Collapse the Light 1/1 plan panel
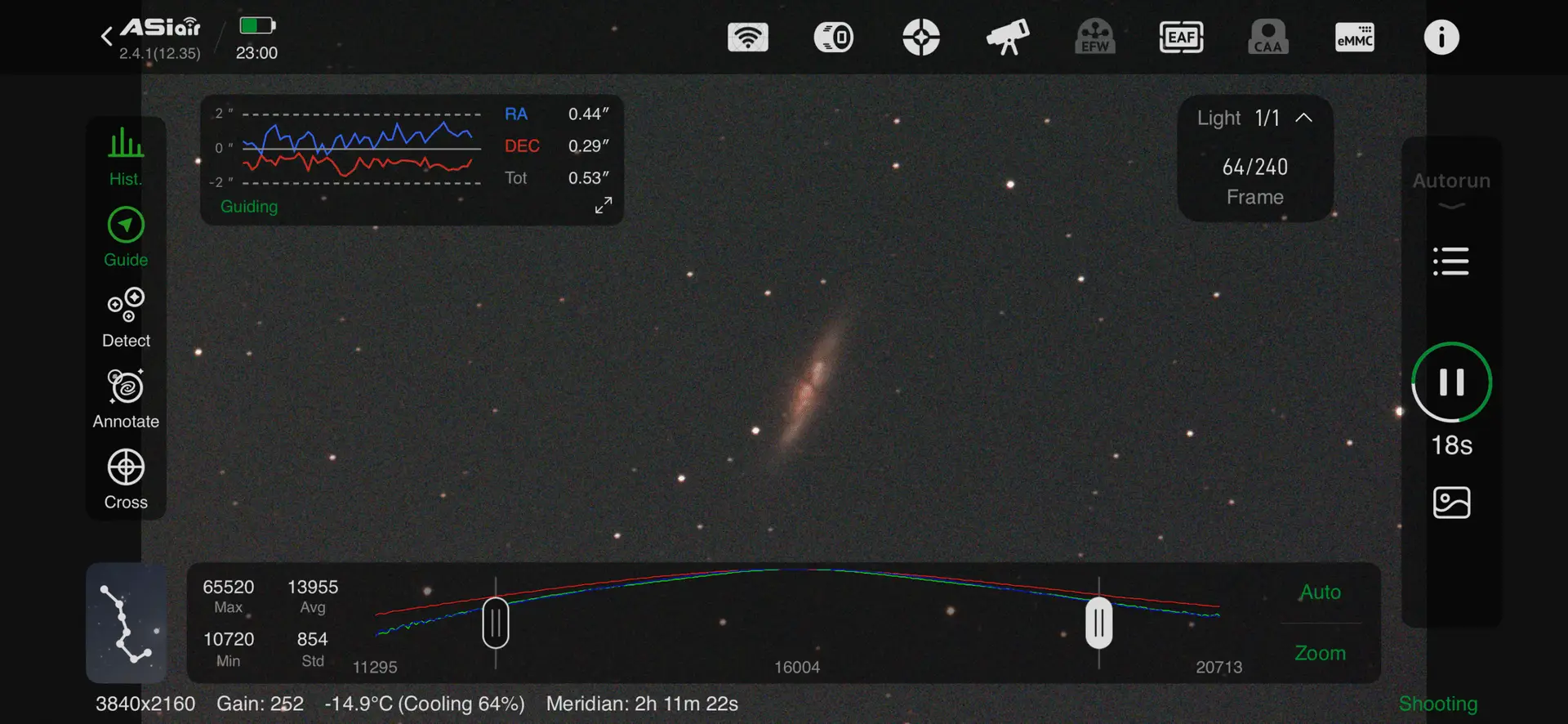Viewport: 1568px width, 724px height. coord(1304,118)
